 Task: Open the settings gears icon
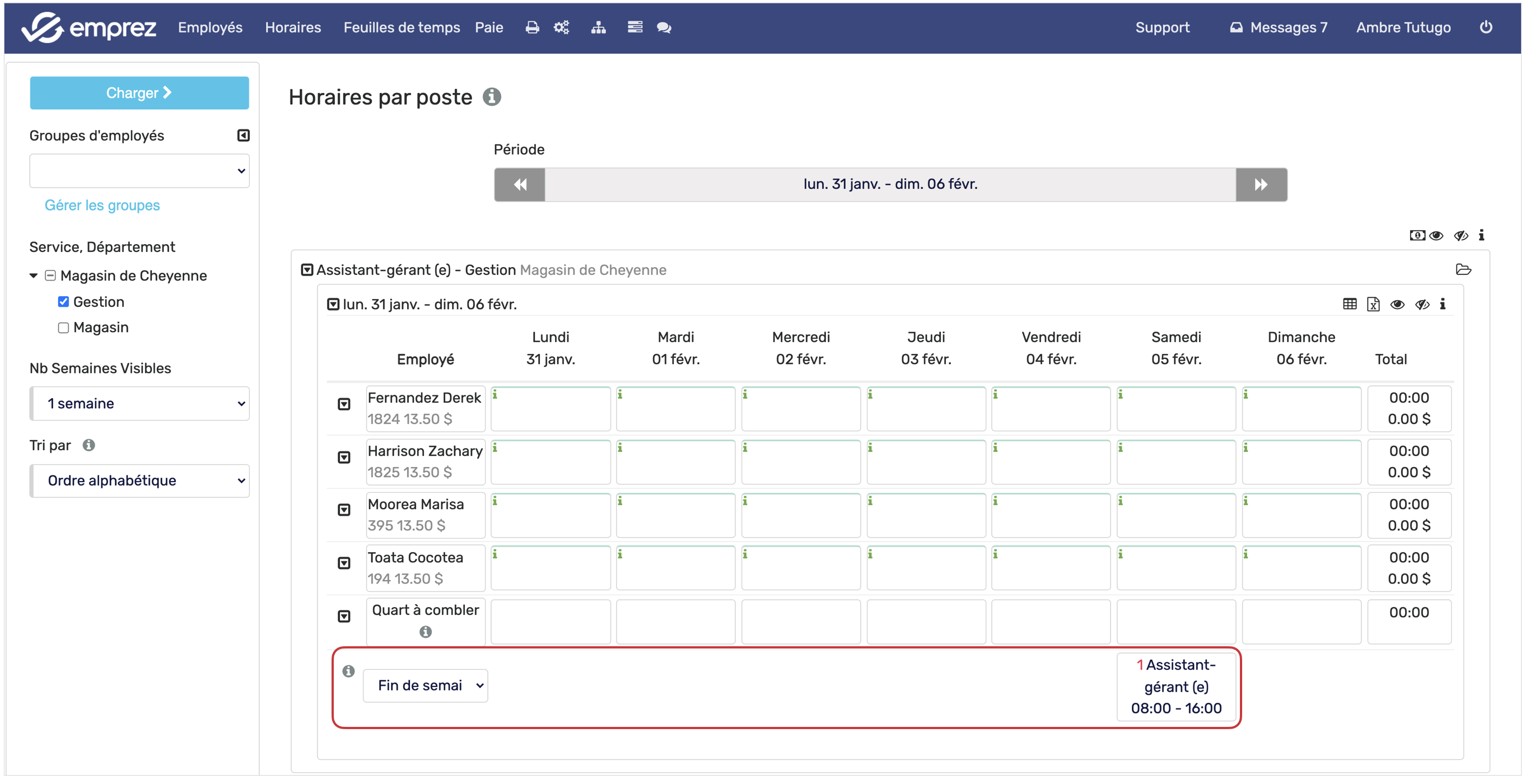click(561, 27)
